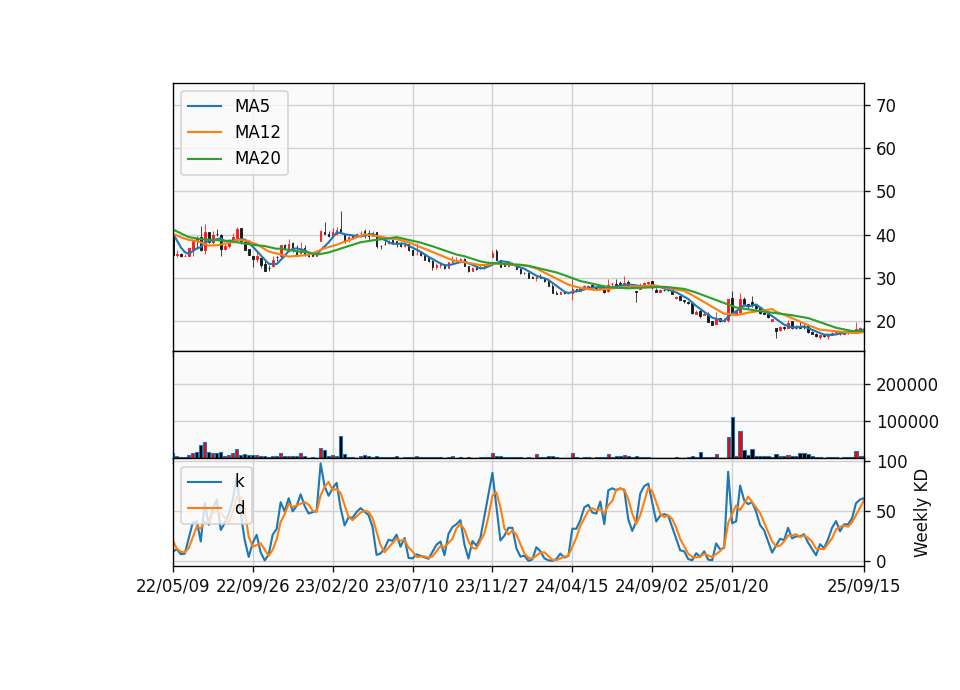Click the 25/01/20 date tick label
The width and height of the screenshot is (960, 690).
(x=732, y=586)
